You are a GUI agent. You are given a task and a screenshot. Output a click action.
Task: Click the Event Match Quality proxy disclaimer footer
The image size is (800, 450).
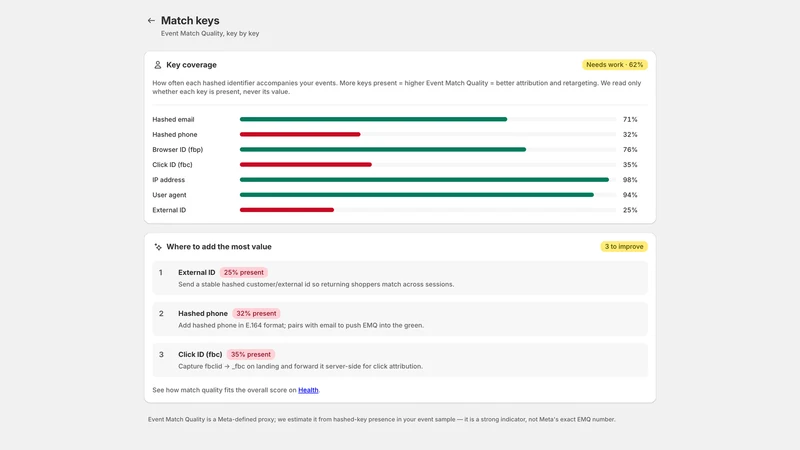382,419
